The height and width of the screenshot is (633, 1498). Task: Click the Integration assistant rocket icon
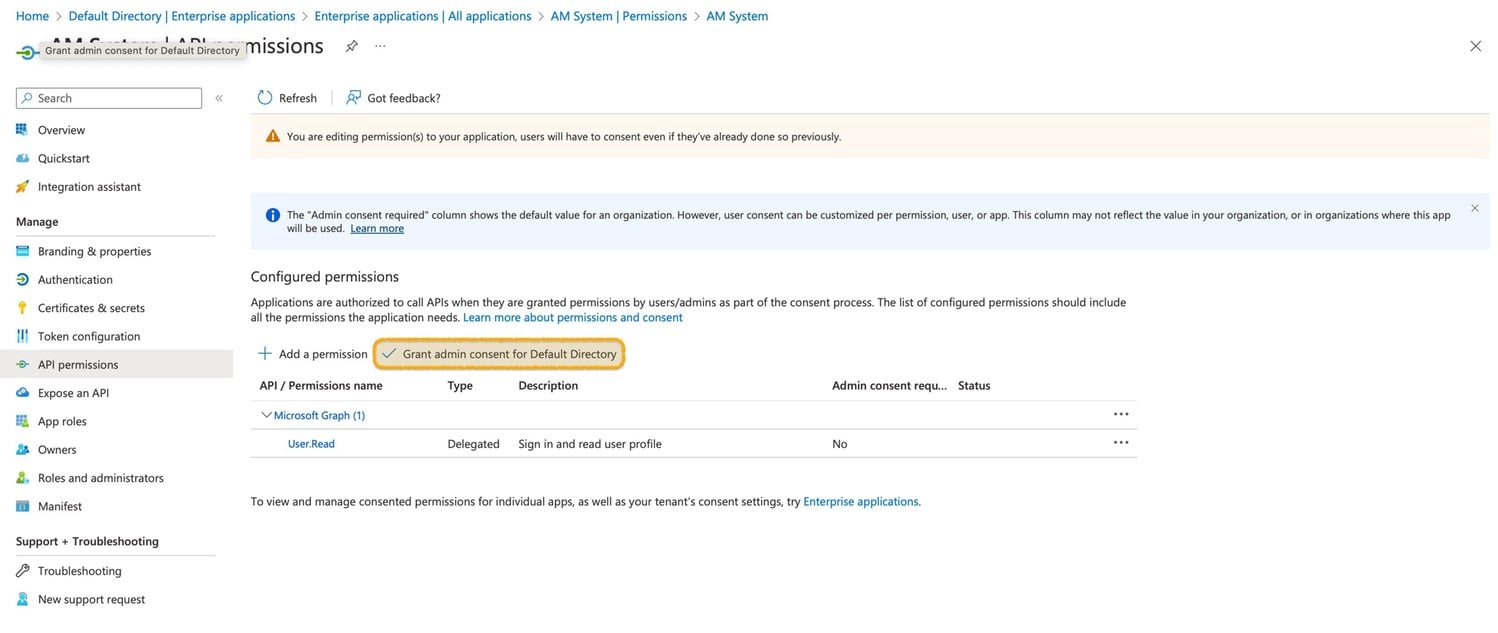pyautogui.click(x=21, y=186)
